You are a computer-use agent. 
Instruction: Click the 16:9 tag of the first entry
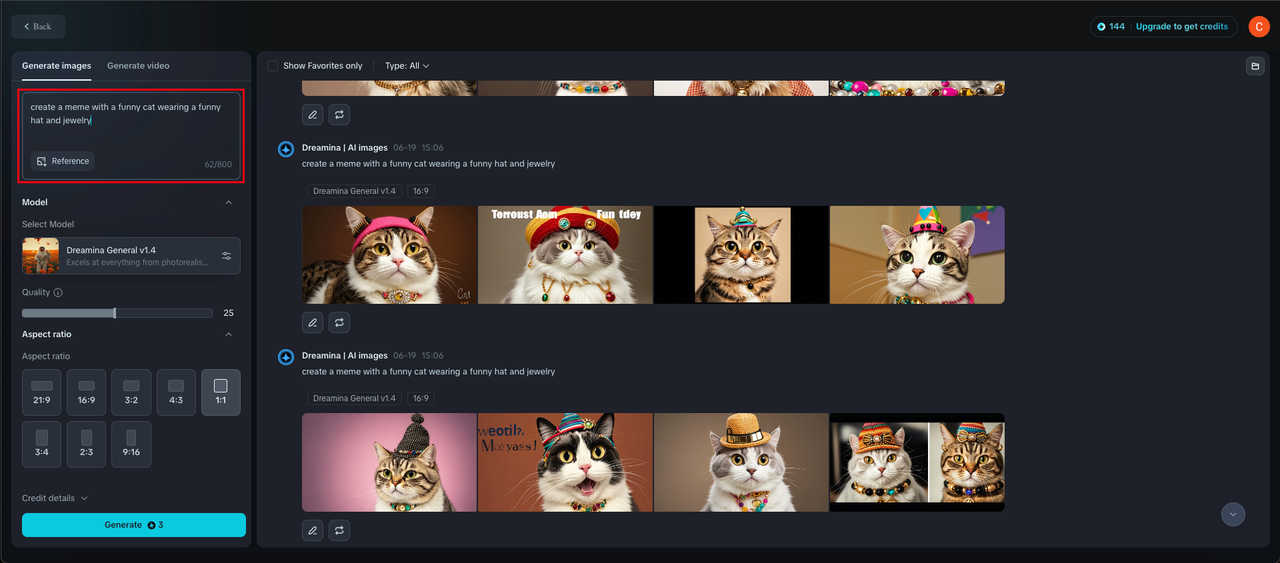(421, 191)
